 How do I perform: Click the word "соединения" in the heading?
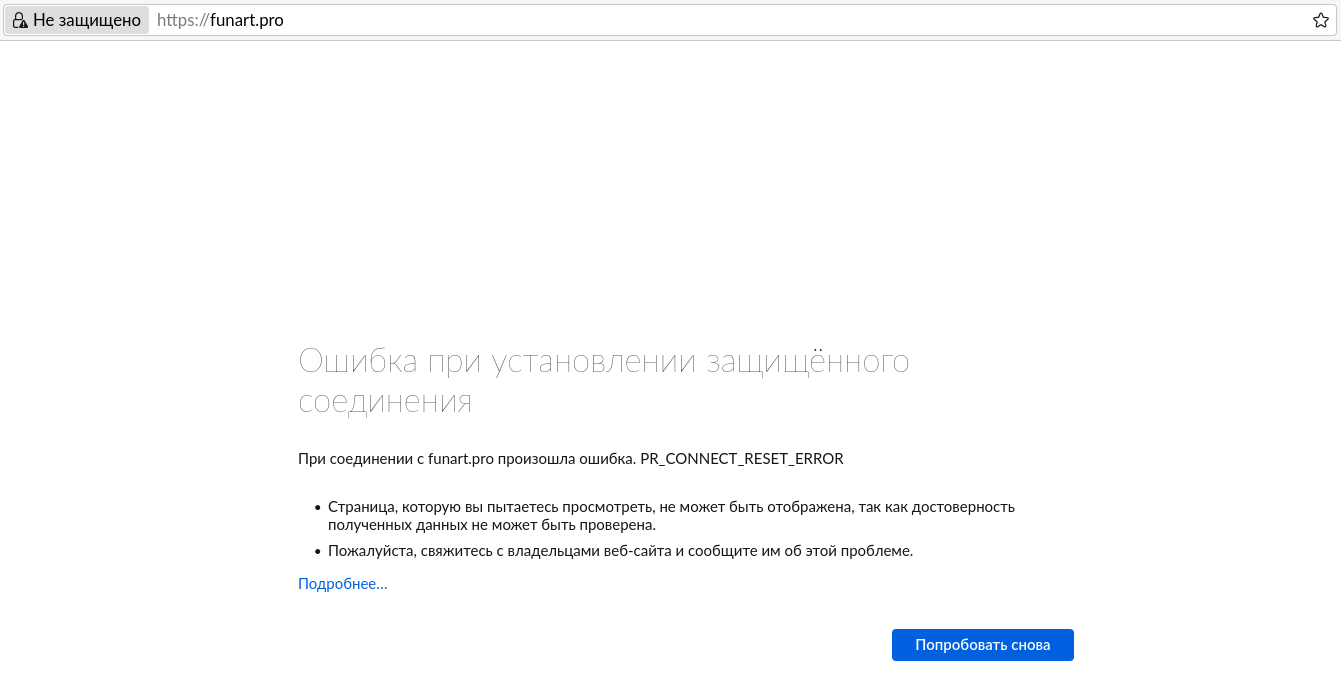click(x=385, y=402)
